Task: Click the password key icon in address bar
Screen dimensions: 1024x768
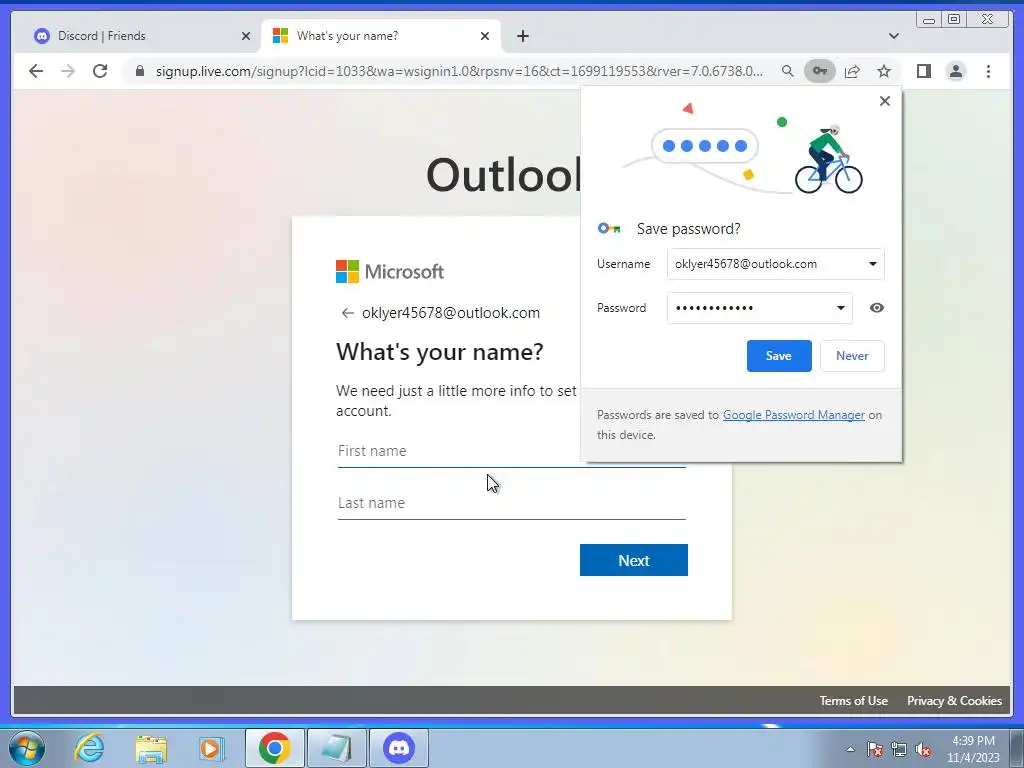Action: (x=820, y=71)
